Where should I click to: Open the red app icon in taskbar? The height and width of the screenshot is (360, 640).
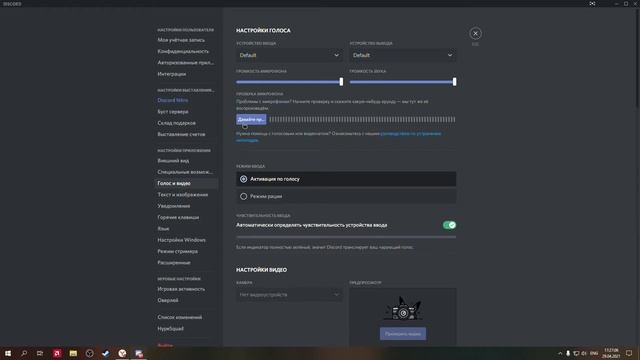click(57, 353)
